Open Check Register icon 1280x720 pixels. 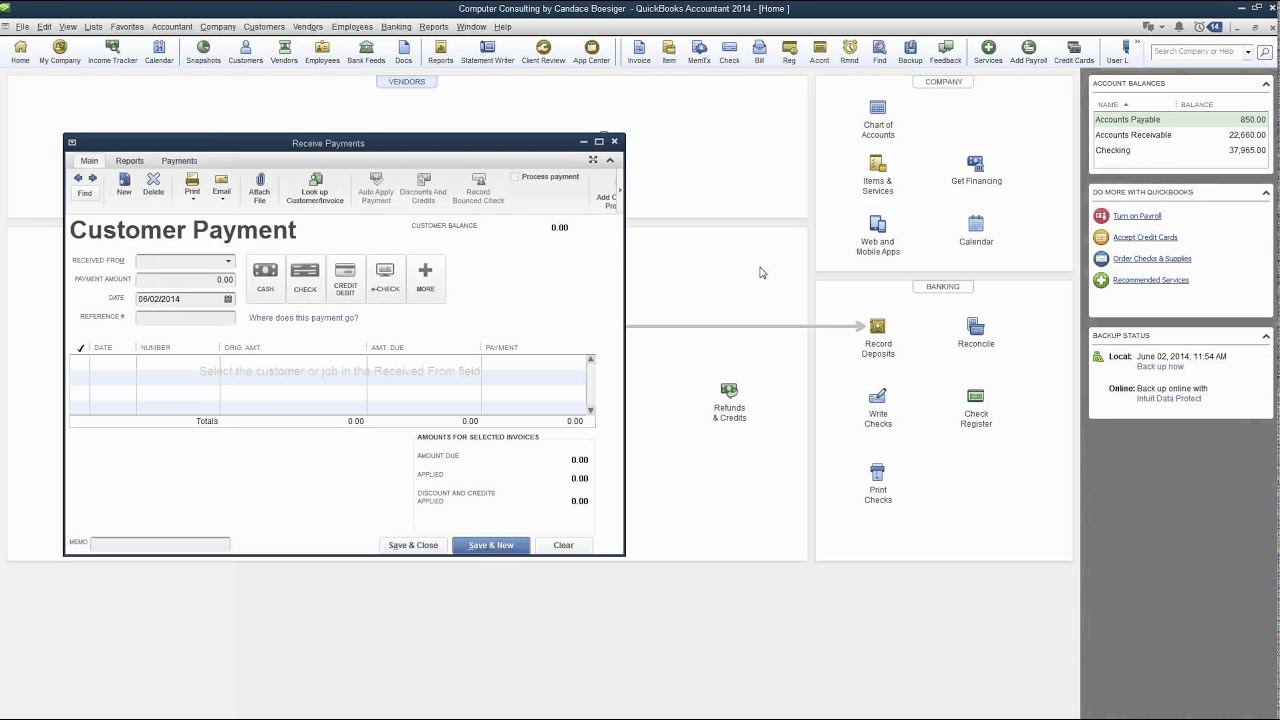point(976,408)
